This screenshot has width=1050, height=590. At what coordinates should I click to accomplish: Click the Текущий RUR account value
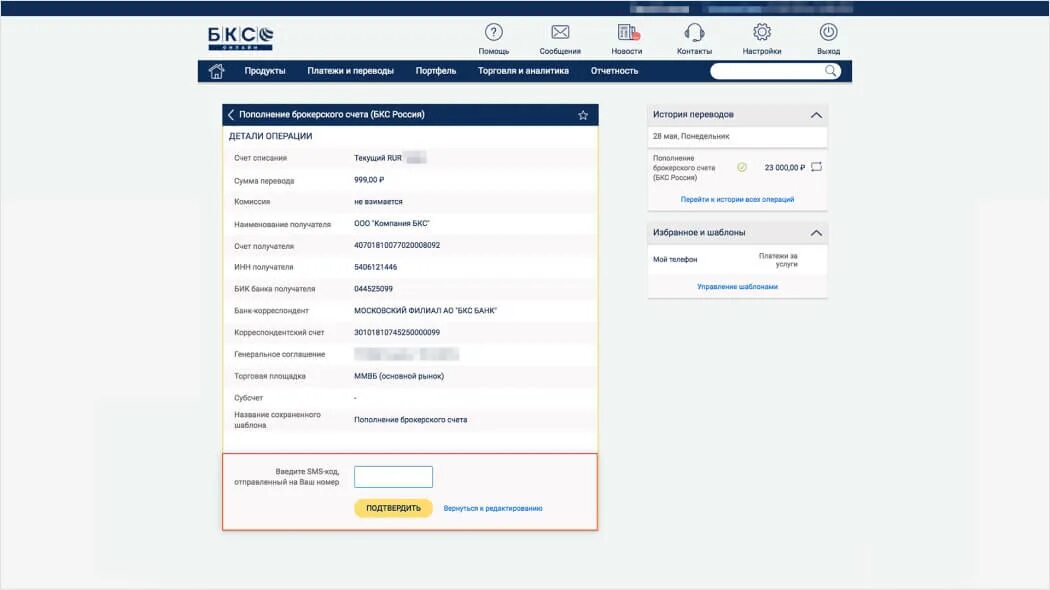[x=378, y=158]
